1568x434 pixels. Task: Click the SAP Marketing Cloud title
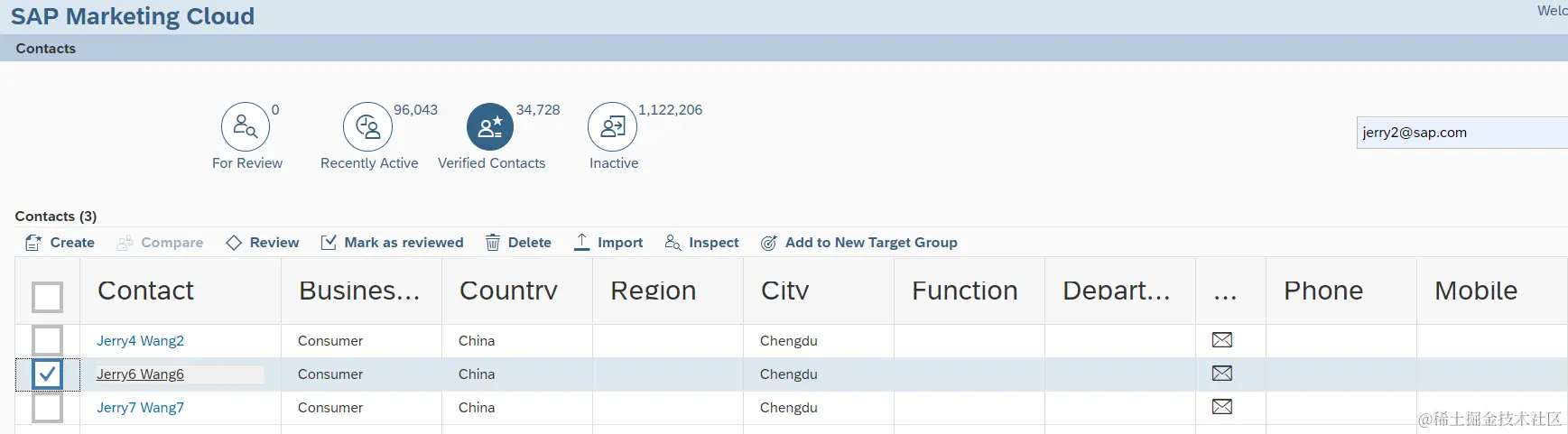tap(133, 16)
